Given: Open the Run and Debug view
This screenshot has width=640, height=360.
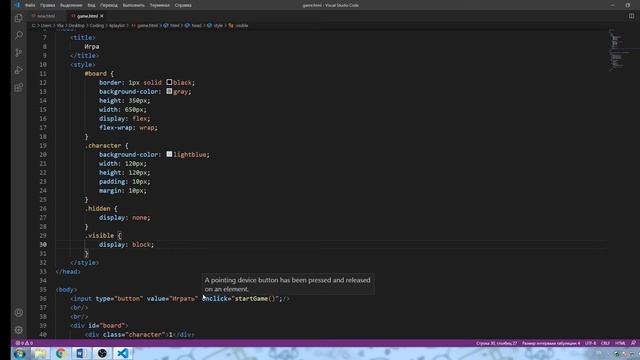Looking at the screenshot, I should point(19,70).
